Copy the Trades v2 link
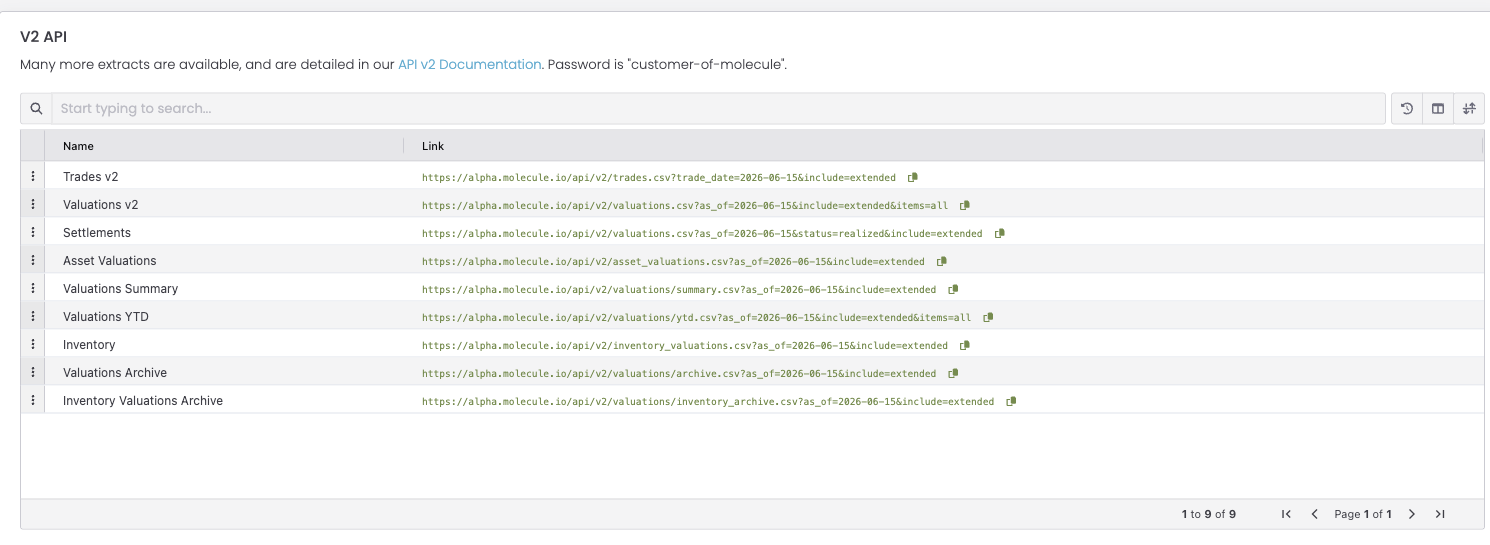The height and width of the screenshot is (545, 1490). 912,177
